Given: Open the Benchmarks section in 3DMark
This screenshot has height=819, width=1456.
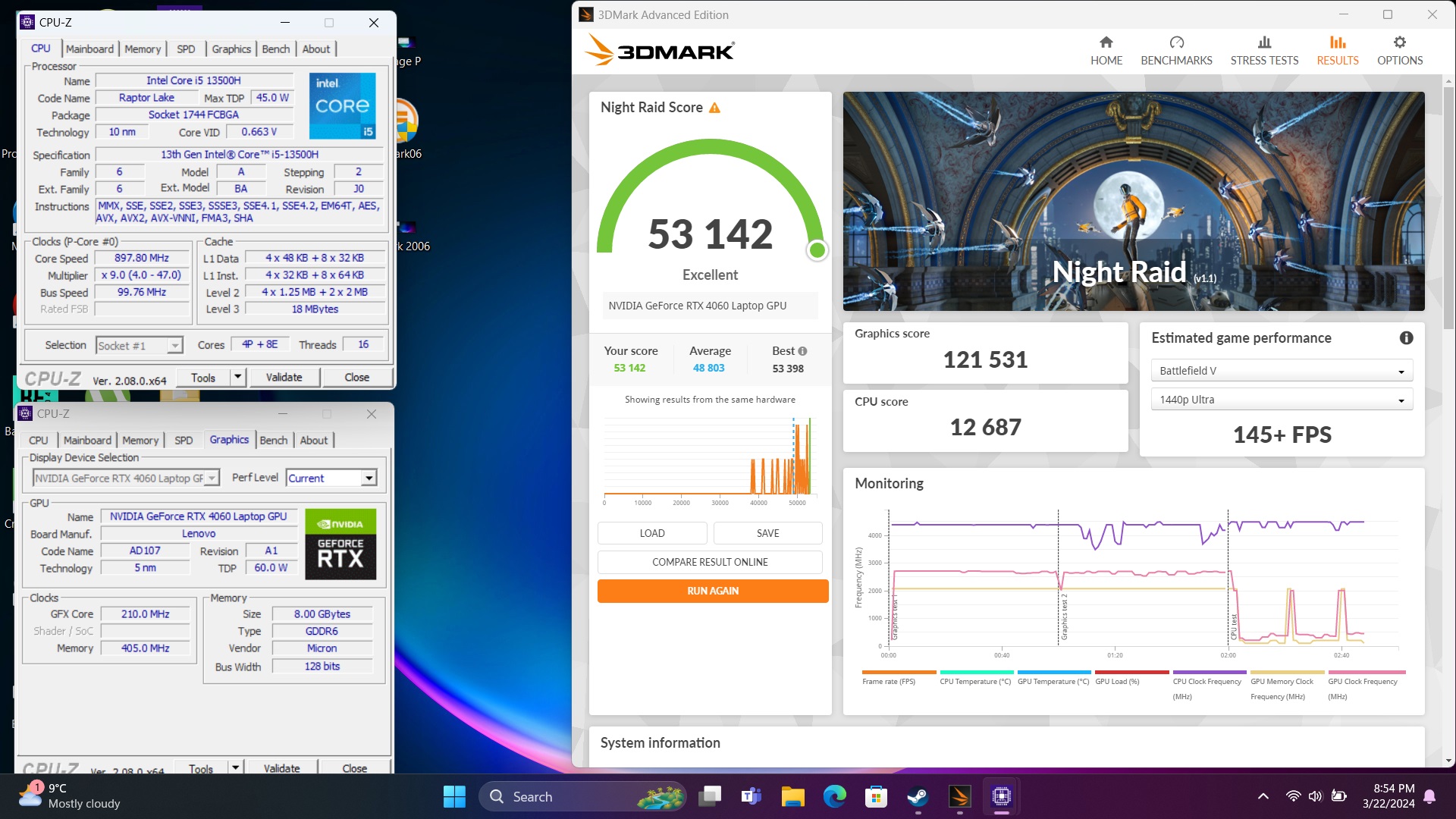Looking at the screenshot, I should coord(1176,51).
